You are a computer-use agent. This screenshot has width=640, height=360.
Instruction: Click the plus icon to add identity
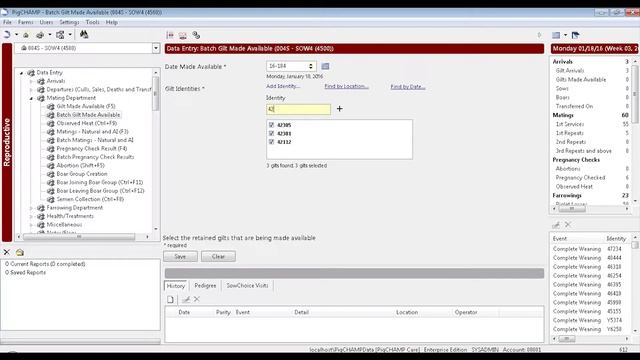coord(340,109)
